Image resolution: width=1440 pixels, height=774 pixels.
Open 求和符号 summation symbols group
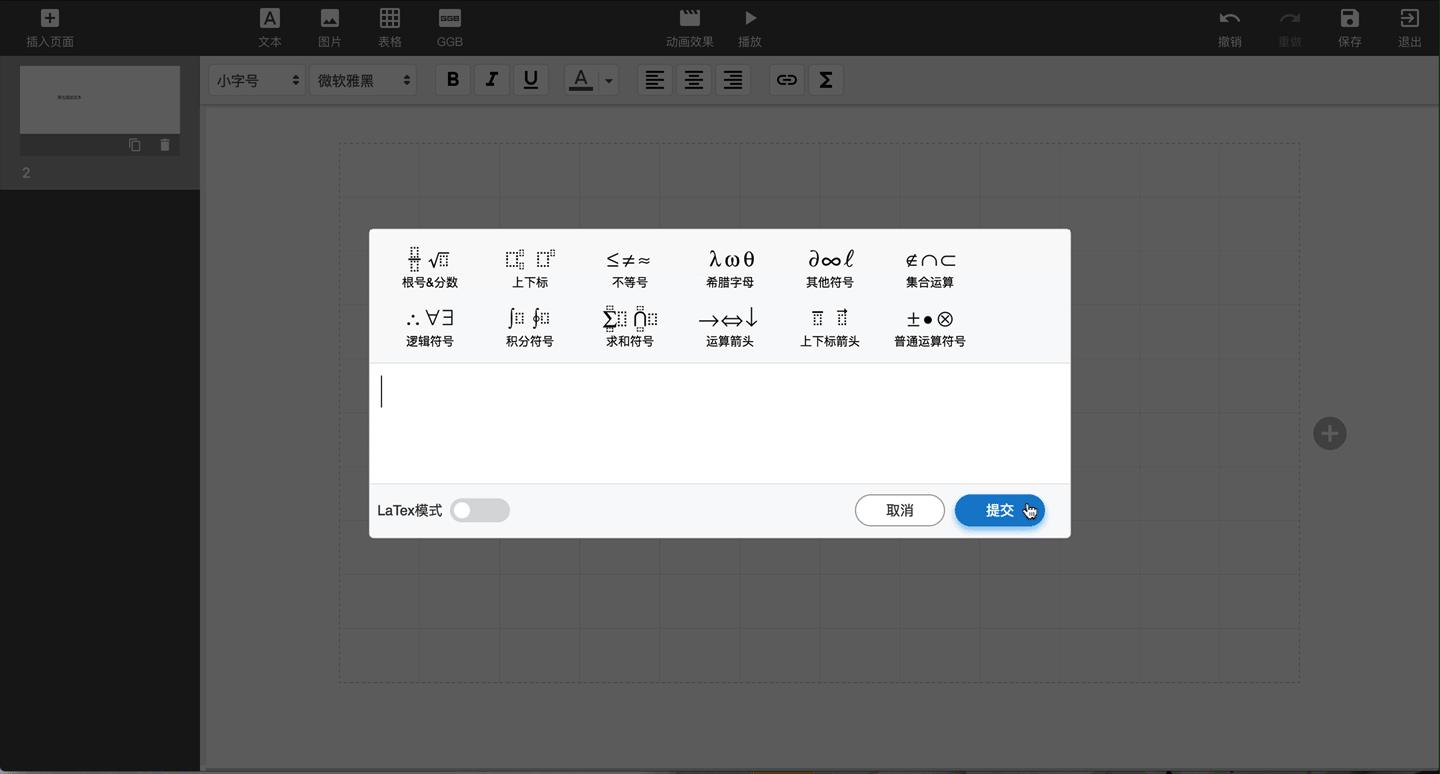coord(630,327)
